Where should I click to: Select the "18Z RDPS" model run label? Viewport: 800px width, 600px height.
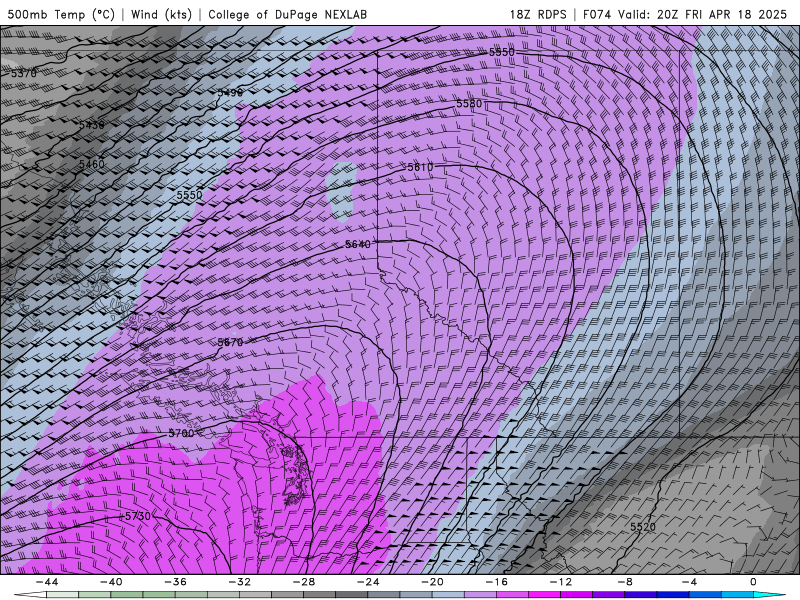(x=538, y=14)
